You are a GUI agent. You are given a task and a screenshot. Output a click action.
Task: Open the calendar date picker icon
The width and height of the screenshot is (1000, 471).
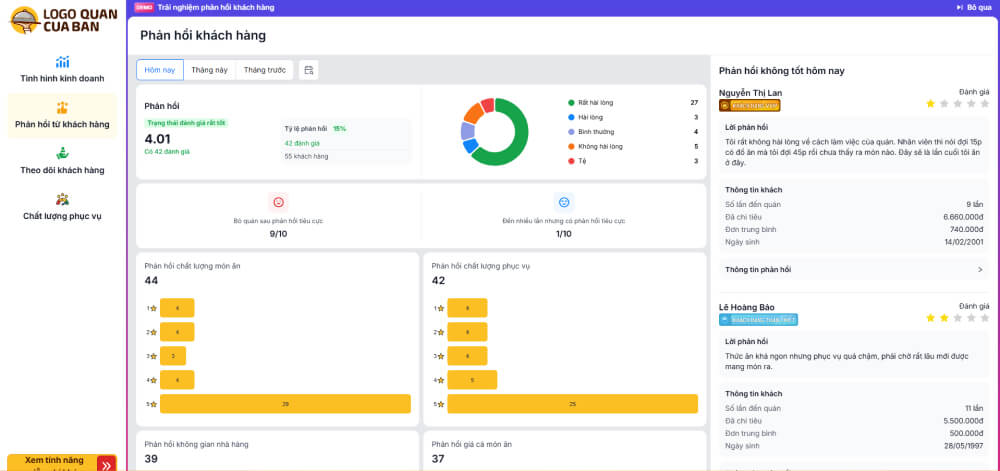tap(309, 70)
